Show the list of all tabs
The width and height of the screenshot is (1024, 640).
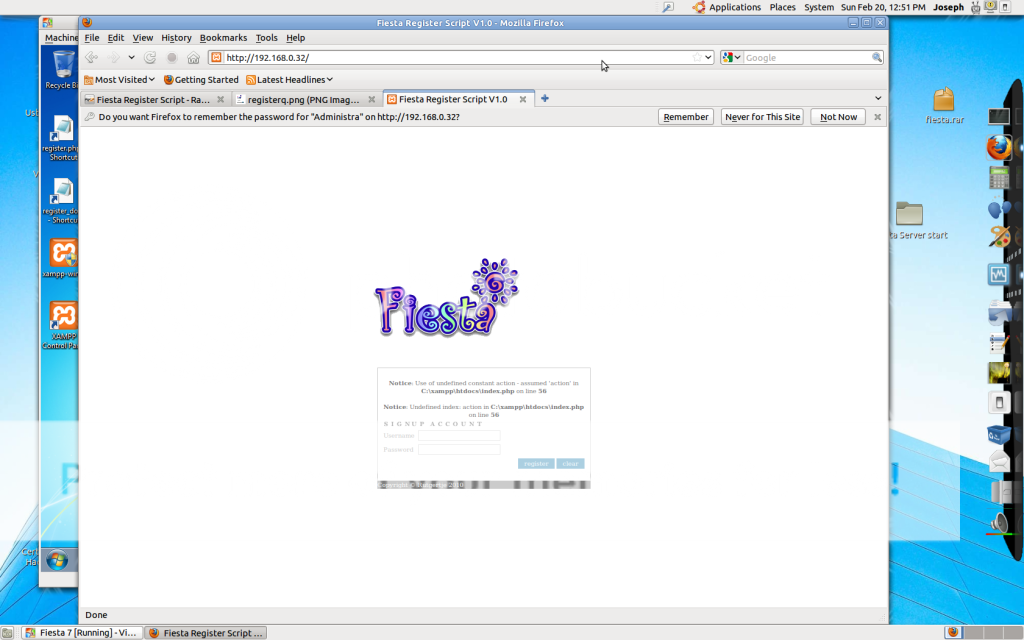(878, 98)
